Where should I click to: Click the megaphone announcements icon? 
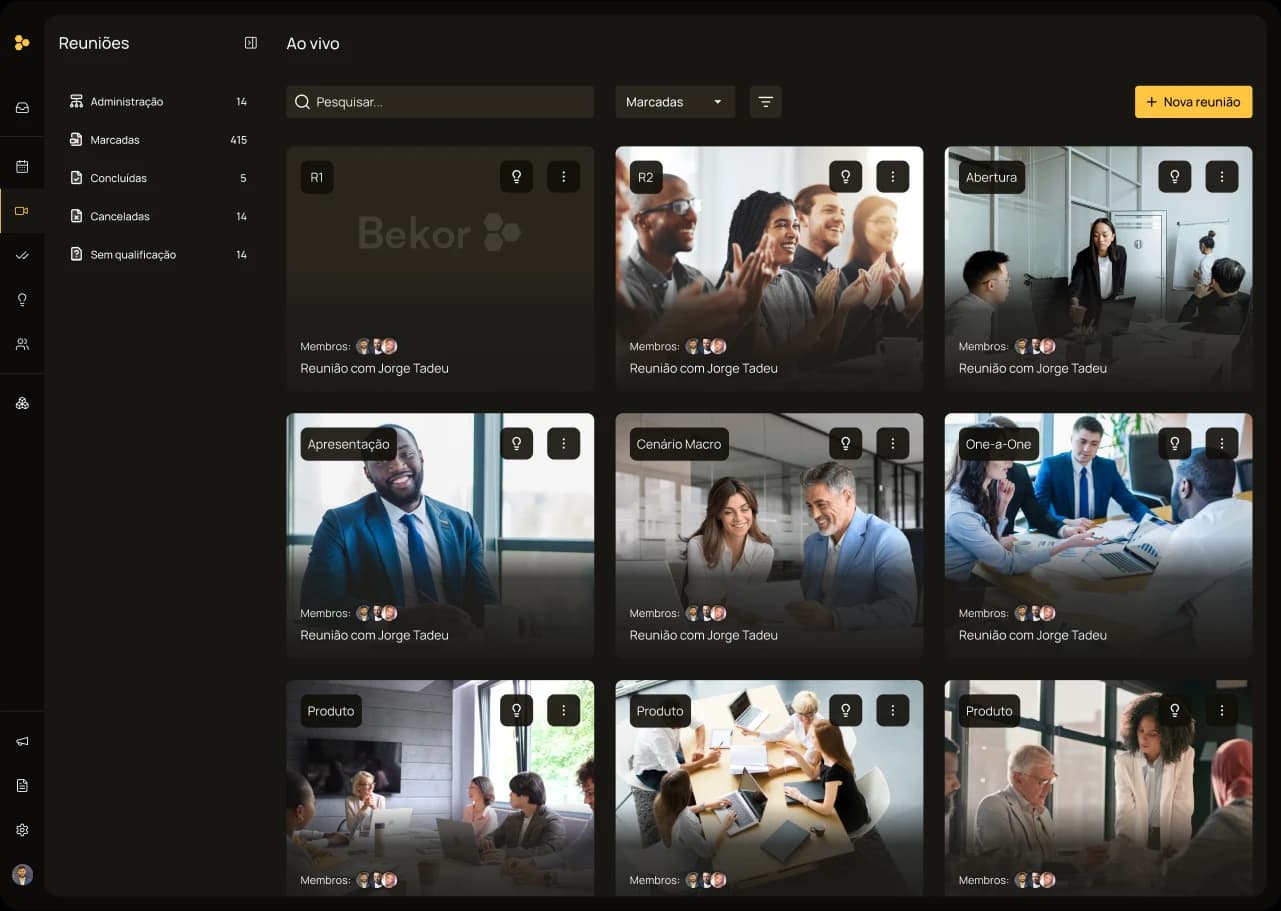click(22, 741)
